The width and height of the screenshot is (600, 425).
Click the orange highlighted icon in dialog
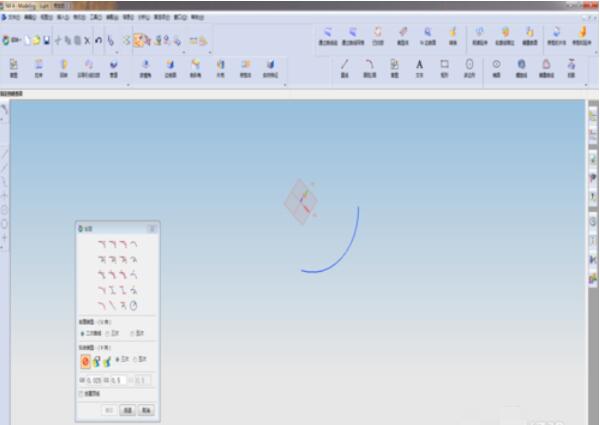[86, 360]
